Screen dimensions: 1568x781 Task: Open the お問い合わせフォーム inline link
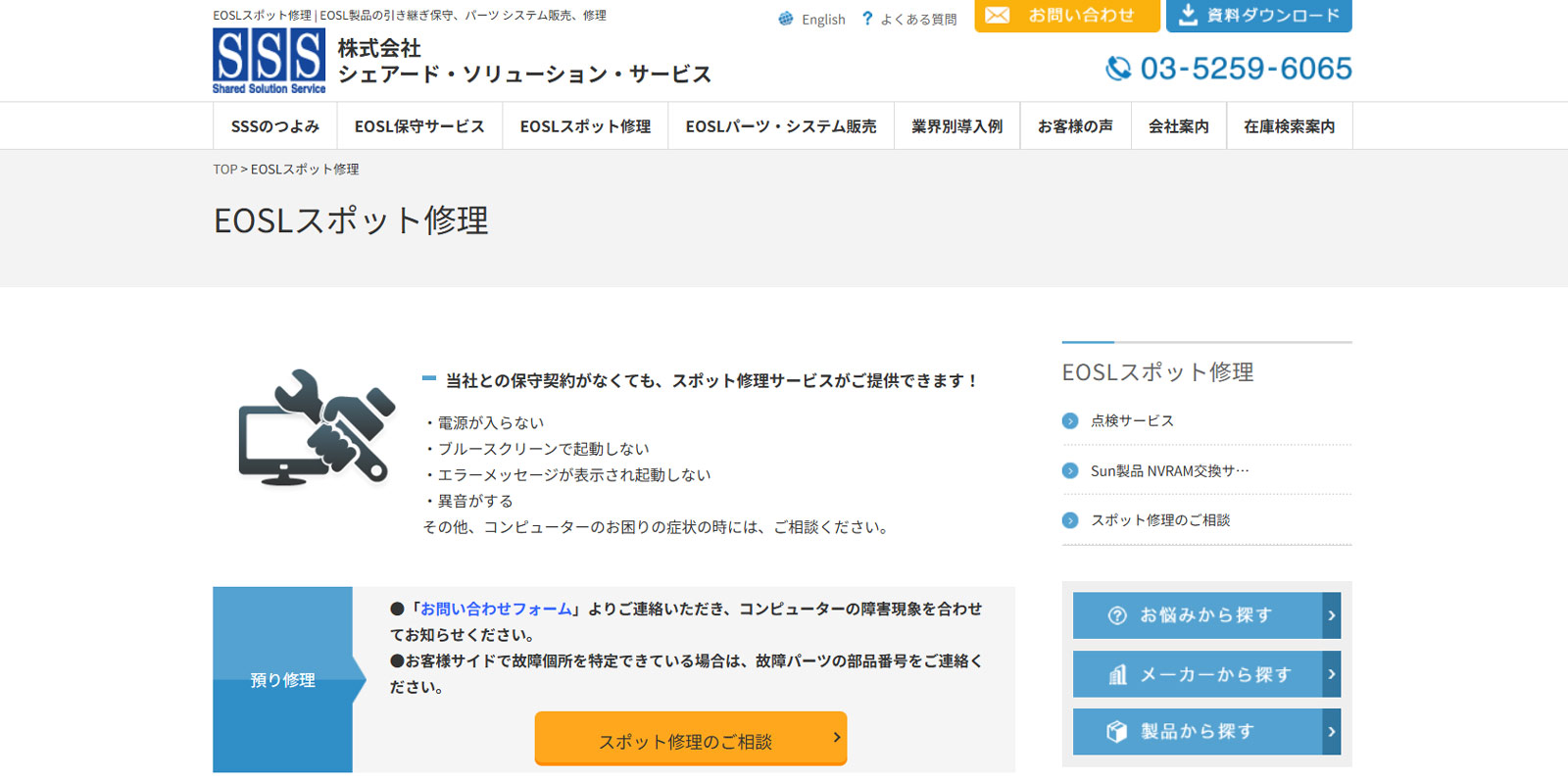tap(496, 609)
